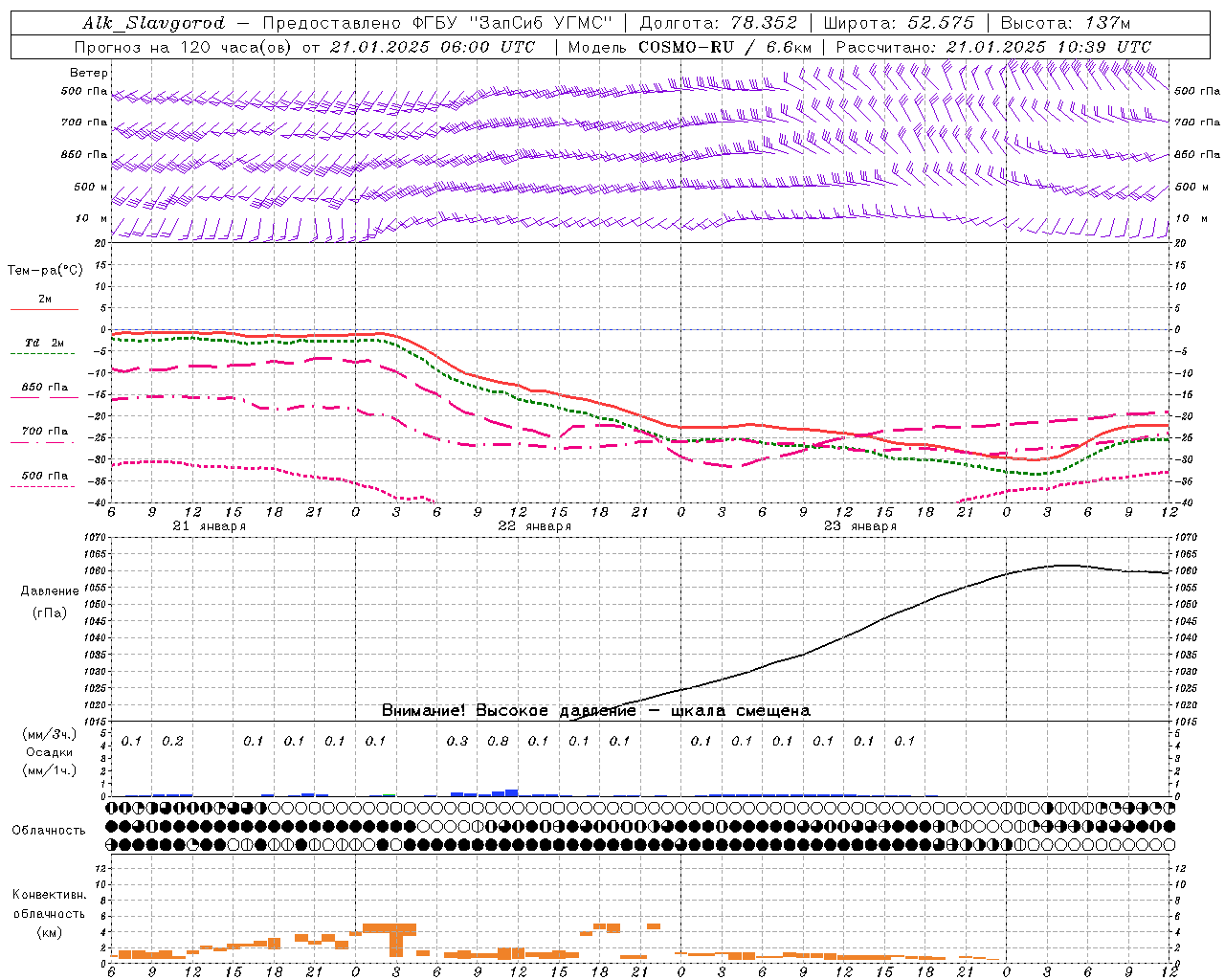The height and width of the screenshot is (980, 1225).
Task: Click the dash-dot pink 700 гПа legend line
Action: point(43,442)
